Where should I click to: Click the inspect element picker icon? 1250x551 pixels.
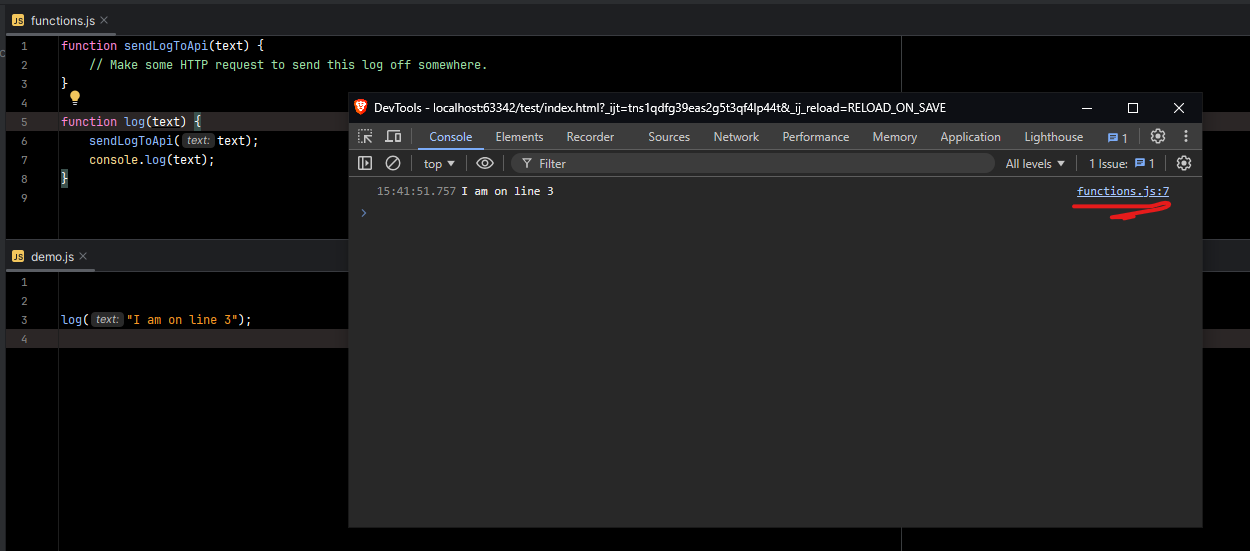click(x=366, y=137)
